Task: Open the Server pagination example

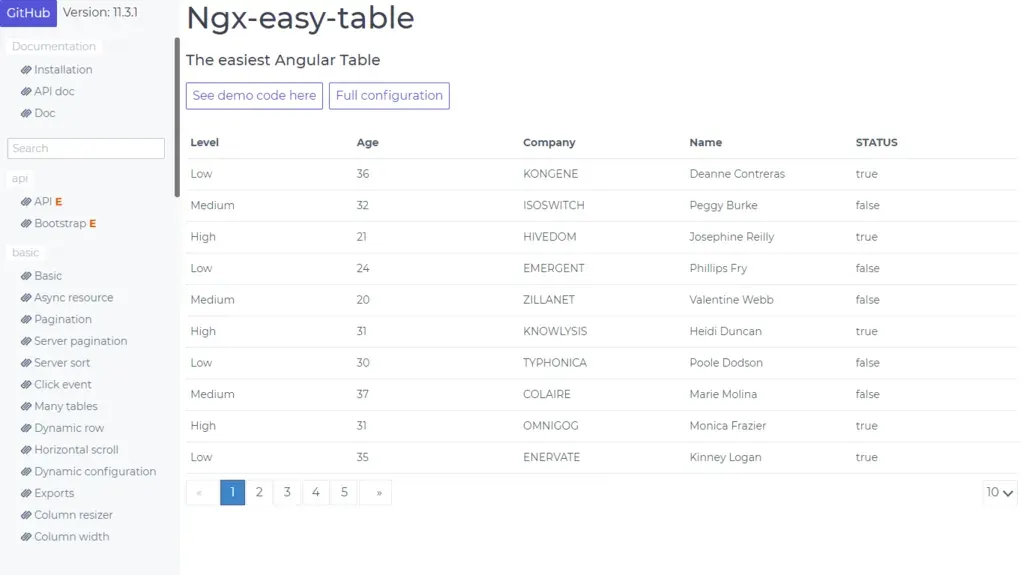Action: 80,341
